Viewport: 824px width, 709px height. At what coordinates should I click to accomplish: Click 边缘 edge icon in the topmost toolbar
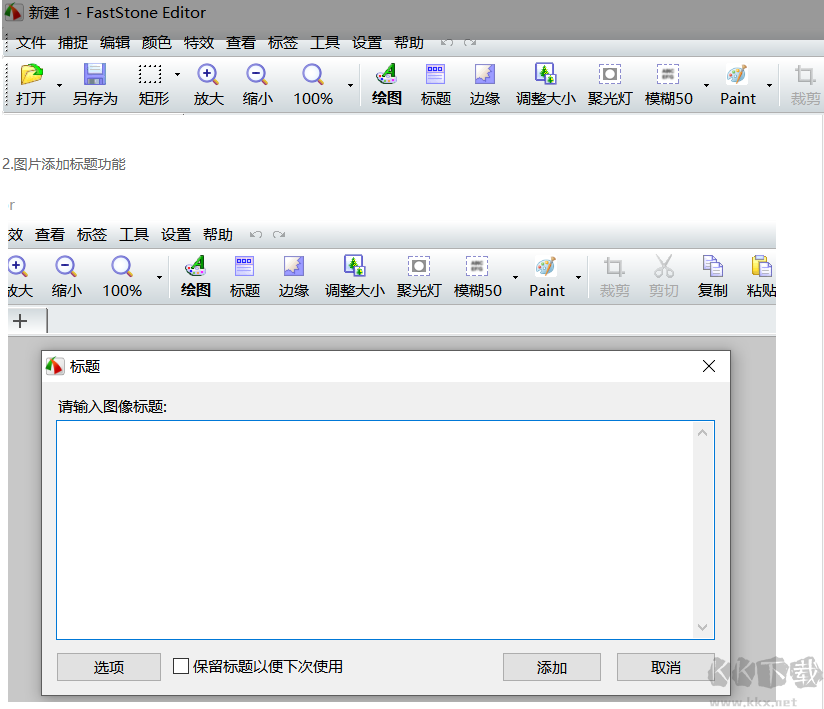(x=485, y=76)
